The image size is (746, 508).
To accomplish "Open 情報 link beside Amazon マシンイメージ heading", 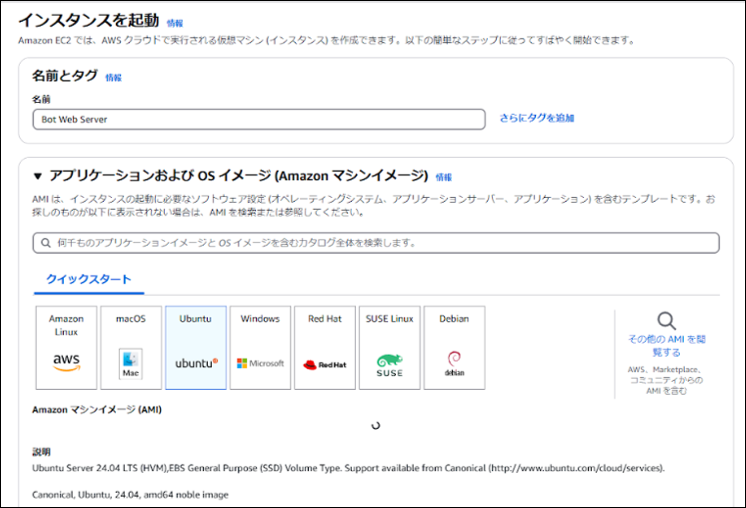I will tap(443, 176).
